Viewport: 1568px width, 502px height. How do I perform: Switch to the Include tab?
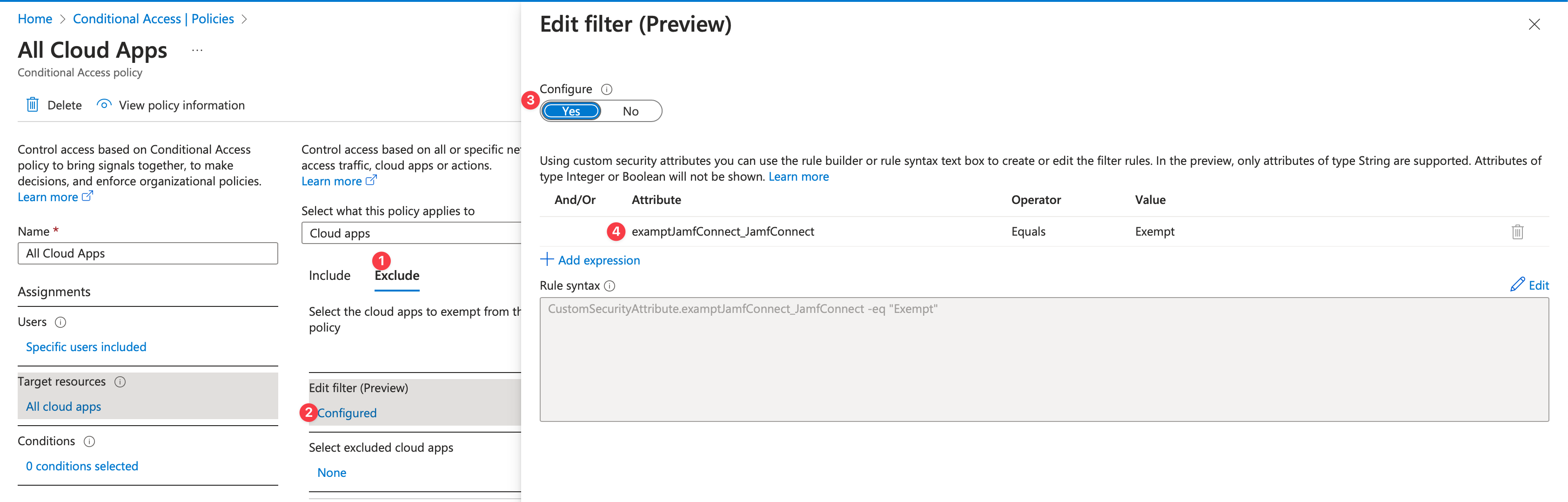pos(329,275)
